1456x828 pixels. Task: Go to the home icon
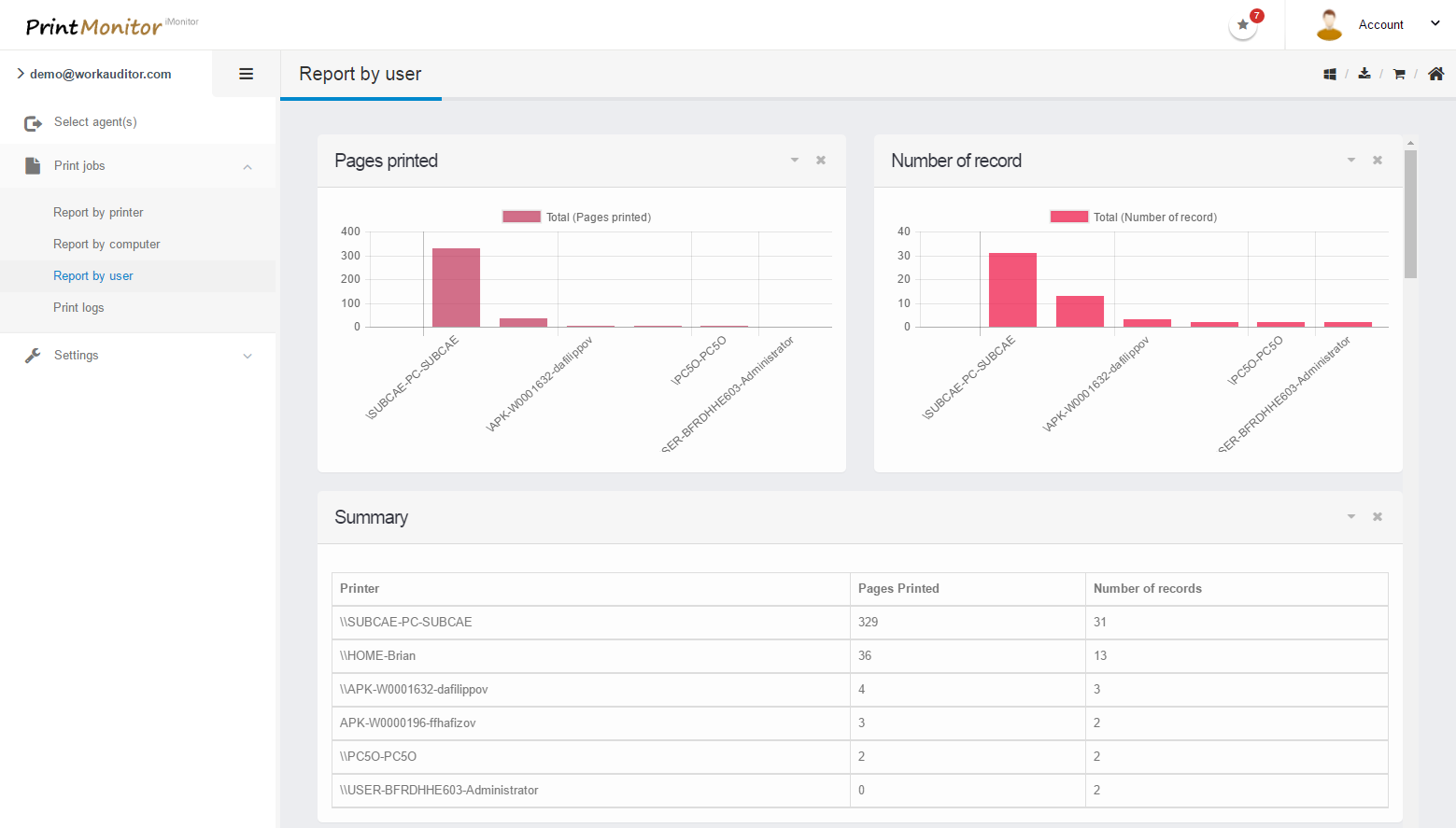1435,74
